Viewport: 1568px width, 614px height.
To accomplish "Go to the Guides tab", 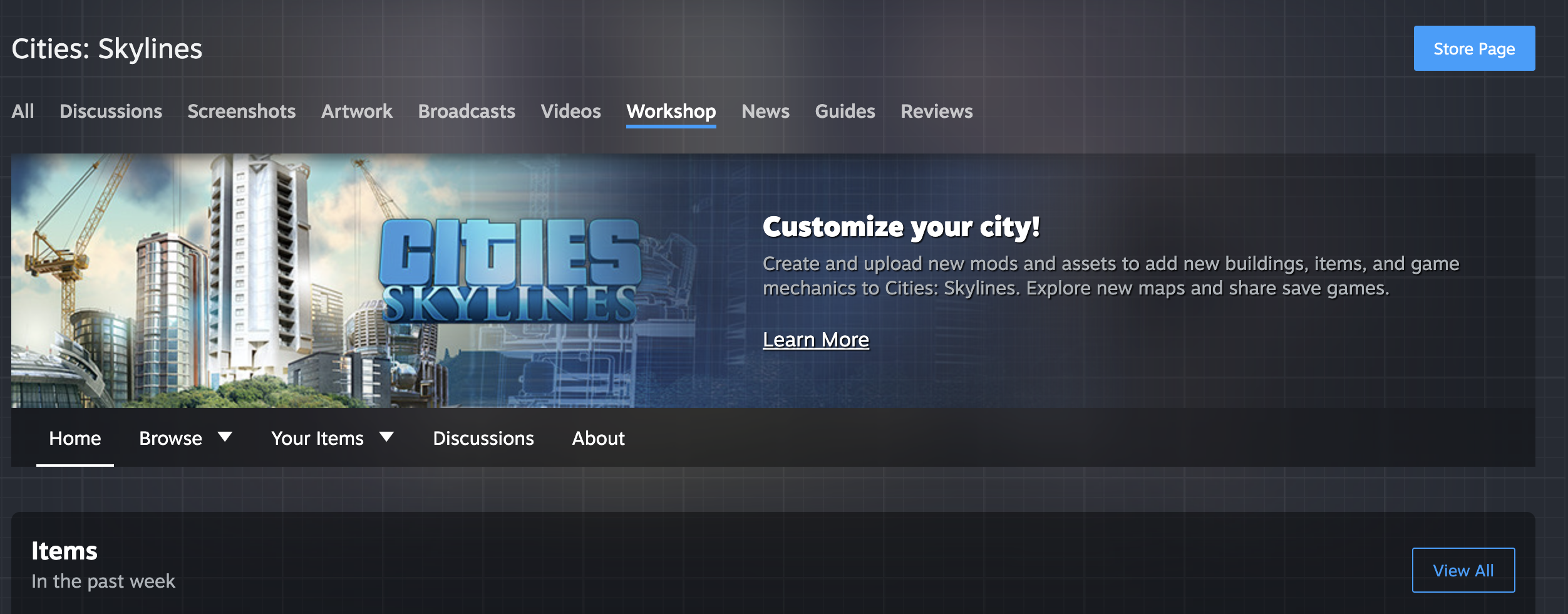I will (x=845, y=111).
